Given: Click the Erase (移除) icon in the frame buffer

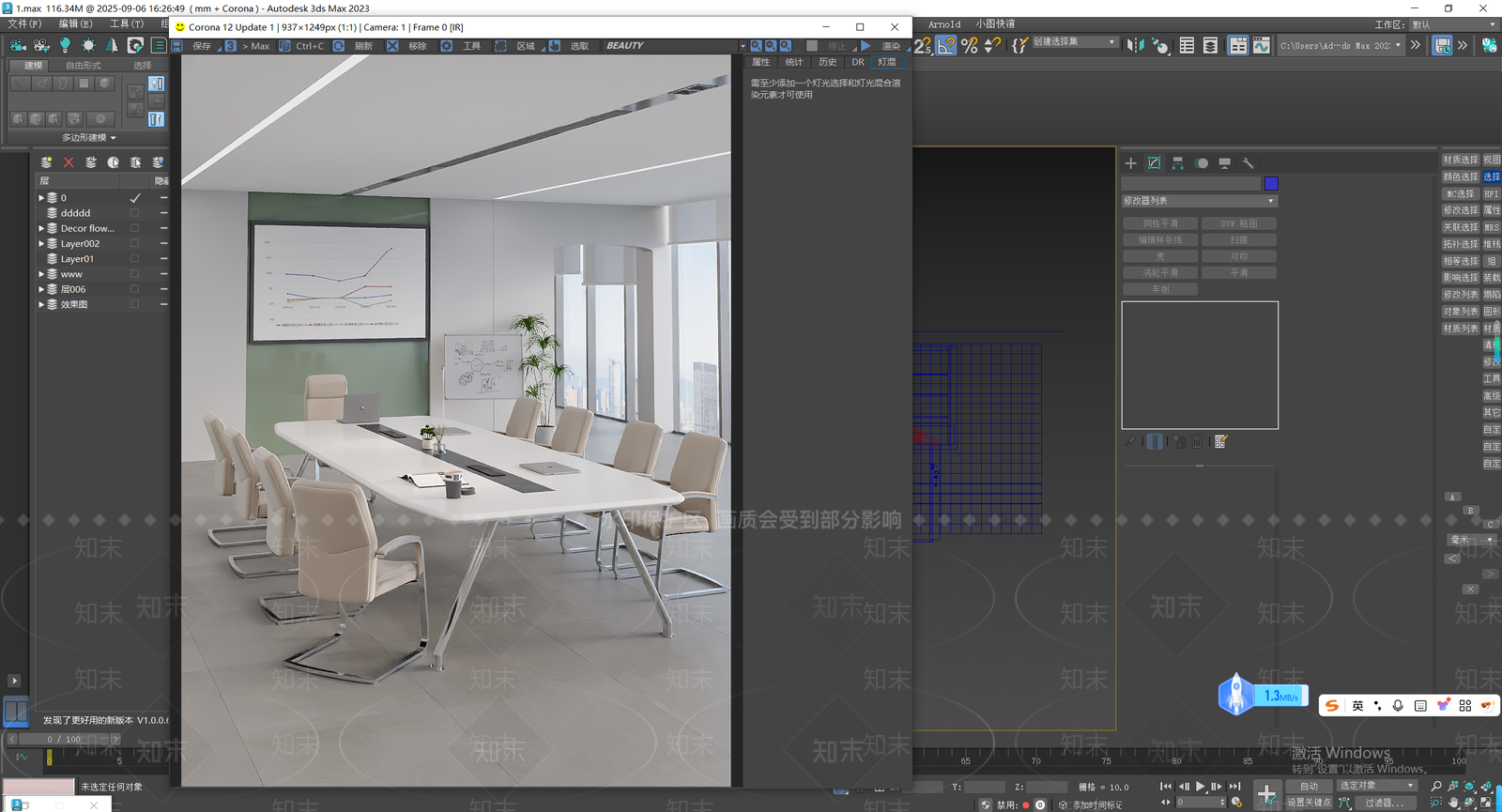Looking at the screenshot, I should click(392, 45).
